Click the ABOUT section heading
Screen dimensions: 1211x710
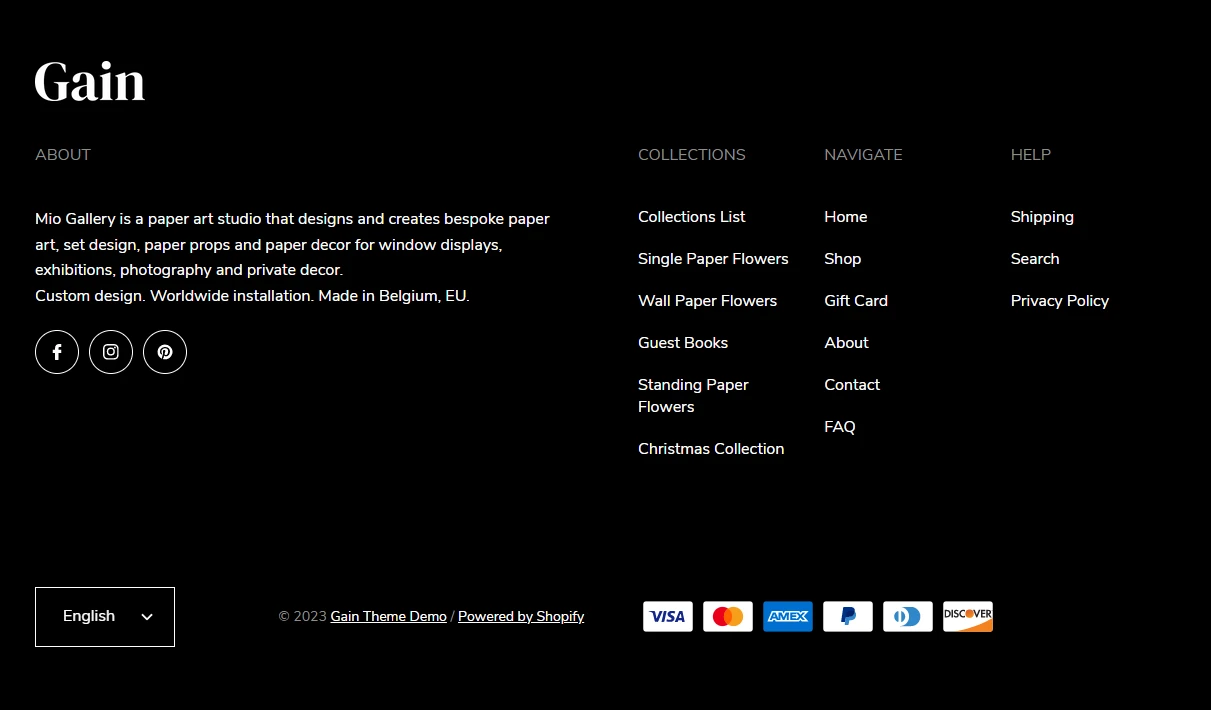(x=63, y=155)
